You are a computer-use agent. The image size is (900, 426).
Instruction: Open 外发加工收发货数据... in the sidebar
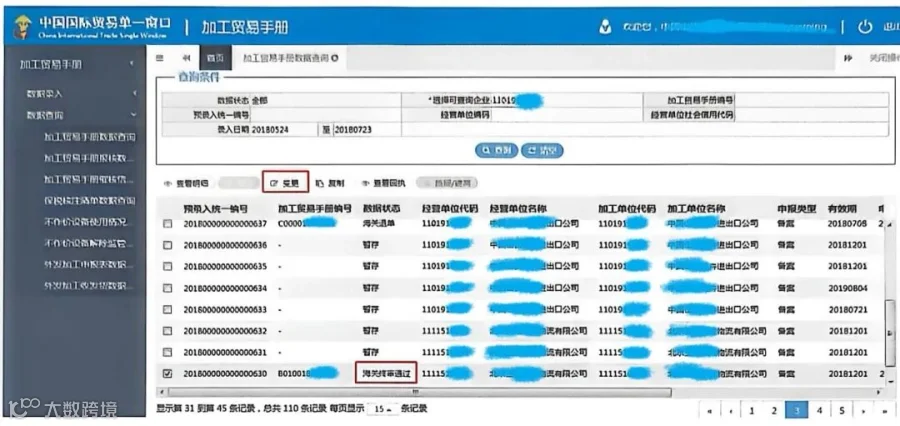click(x=90, y=285)
